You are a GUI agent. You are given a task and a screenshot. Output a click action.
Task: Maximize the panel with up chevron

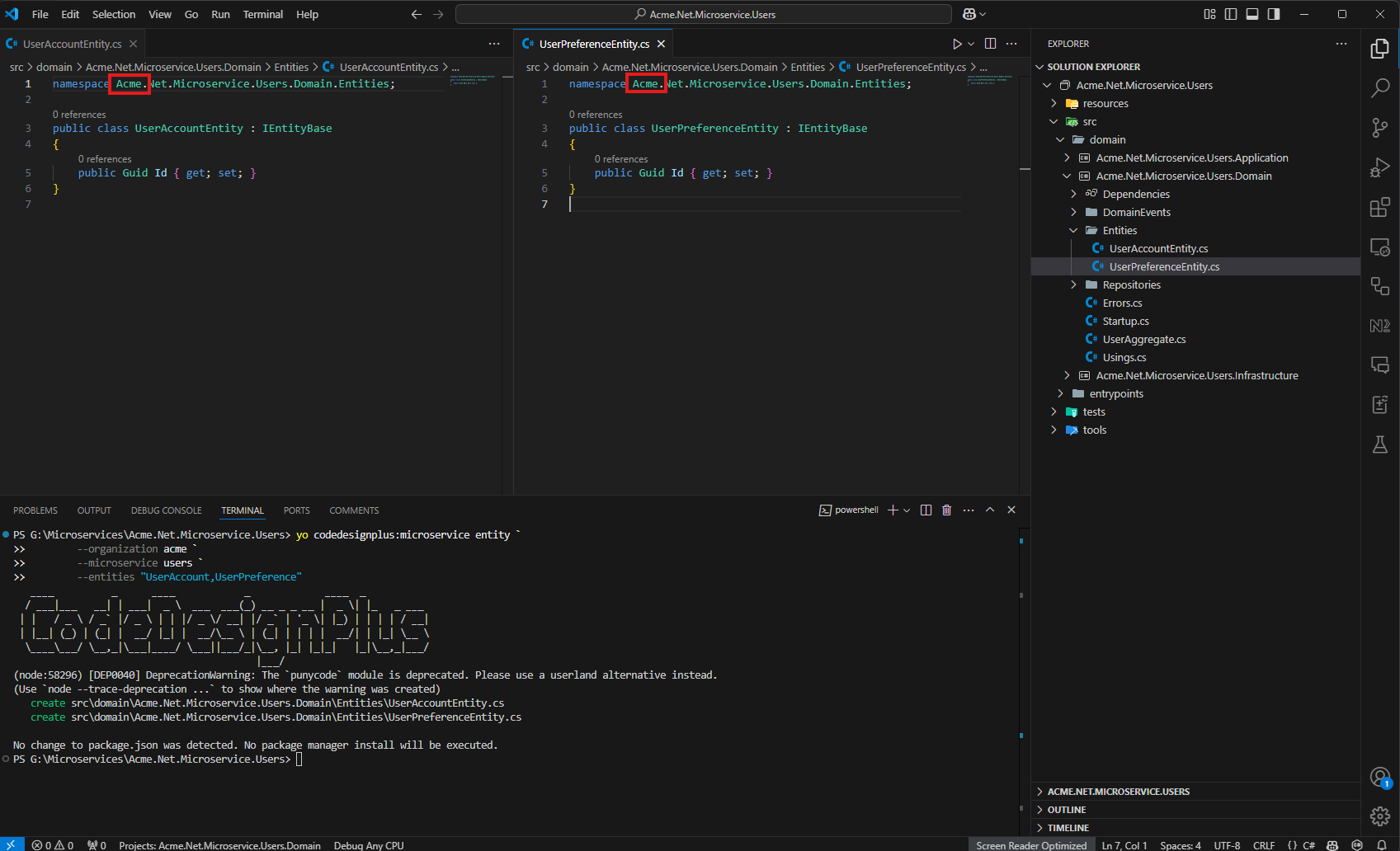pyautogui.click(x=990, y=510)
